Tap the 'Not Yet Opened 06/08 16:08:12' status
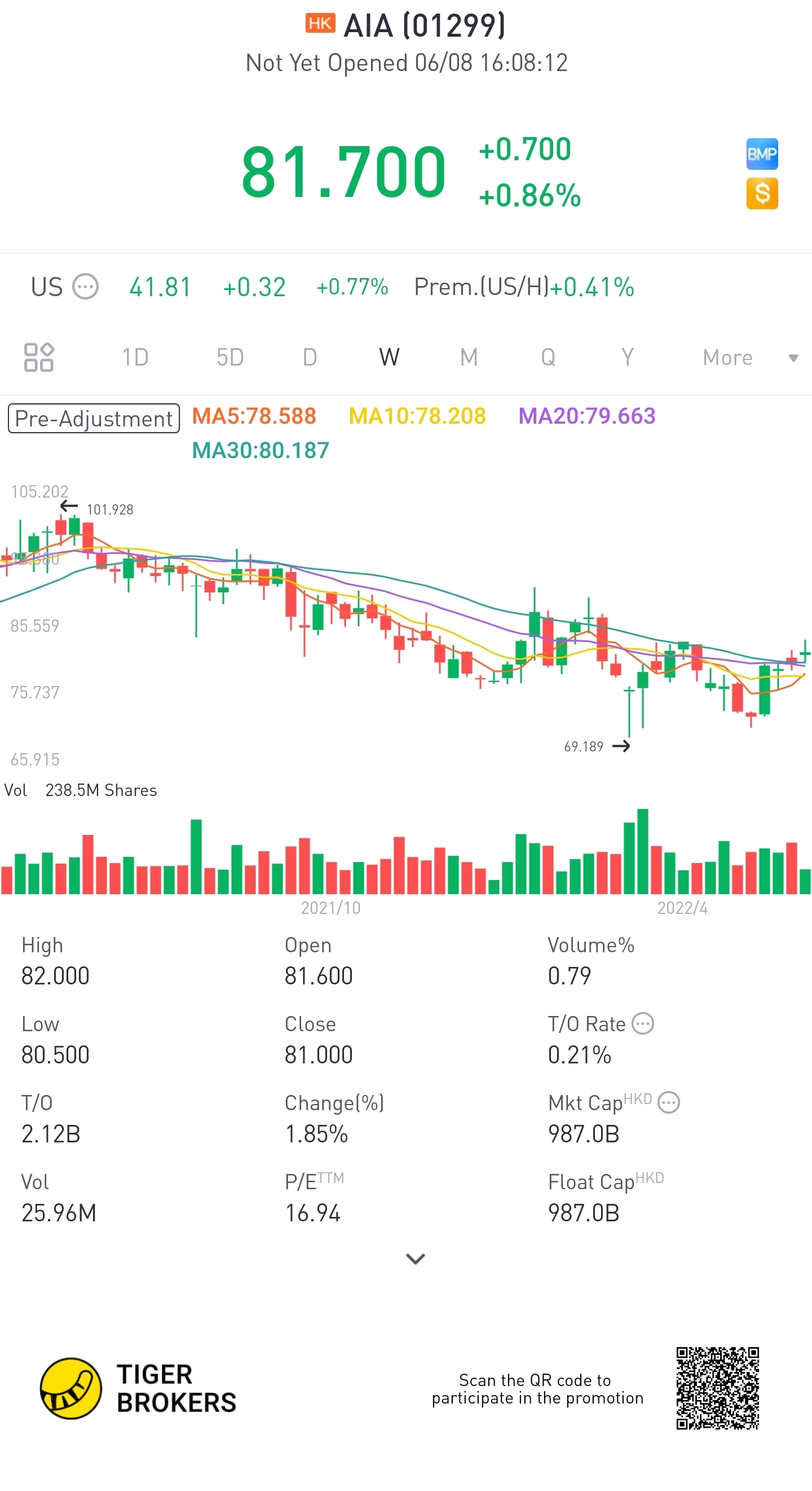The width and height of the screenshot is (812, 1491). 407,63
